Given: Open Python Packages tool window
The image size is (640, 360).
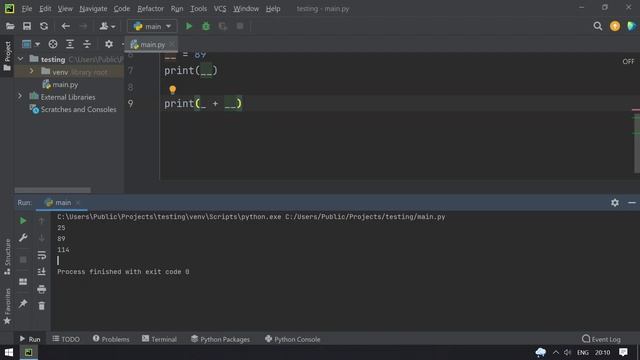Looking at the screenshot, I should [220, 339].
